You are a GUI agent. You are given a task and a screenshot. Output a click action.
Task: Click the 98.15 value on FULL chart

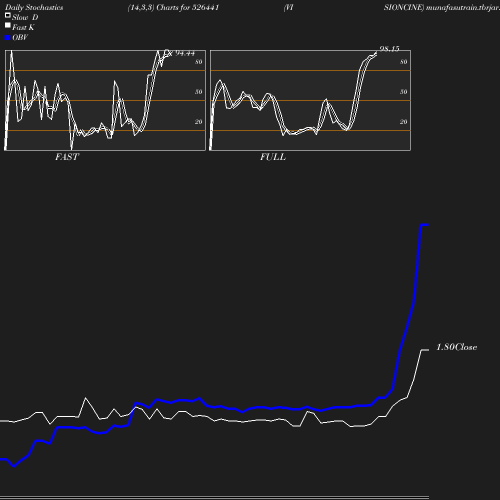[x=390, y=49]
